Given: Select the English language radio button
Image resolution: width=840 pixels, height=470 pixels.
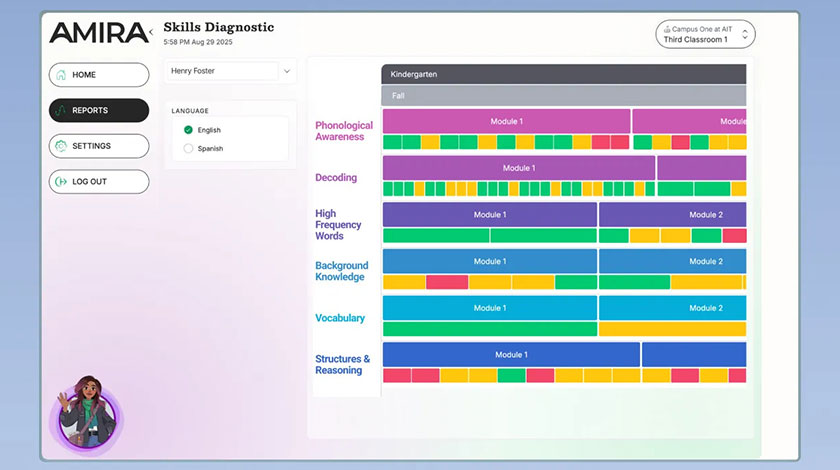Looking at the screenshot, I should (x=188, y=130).
